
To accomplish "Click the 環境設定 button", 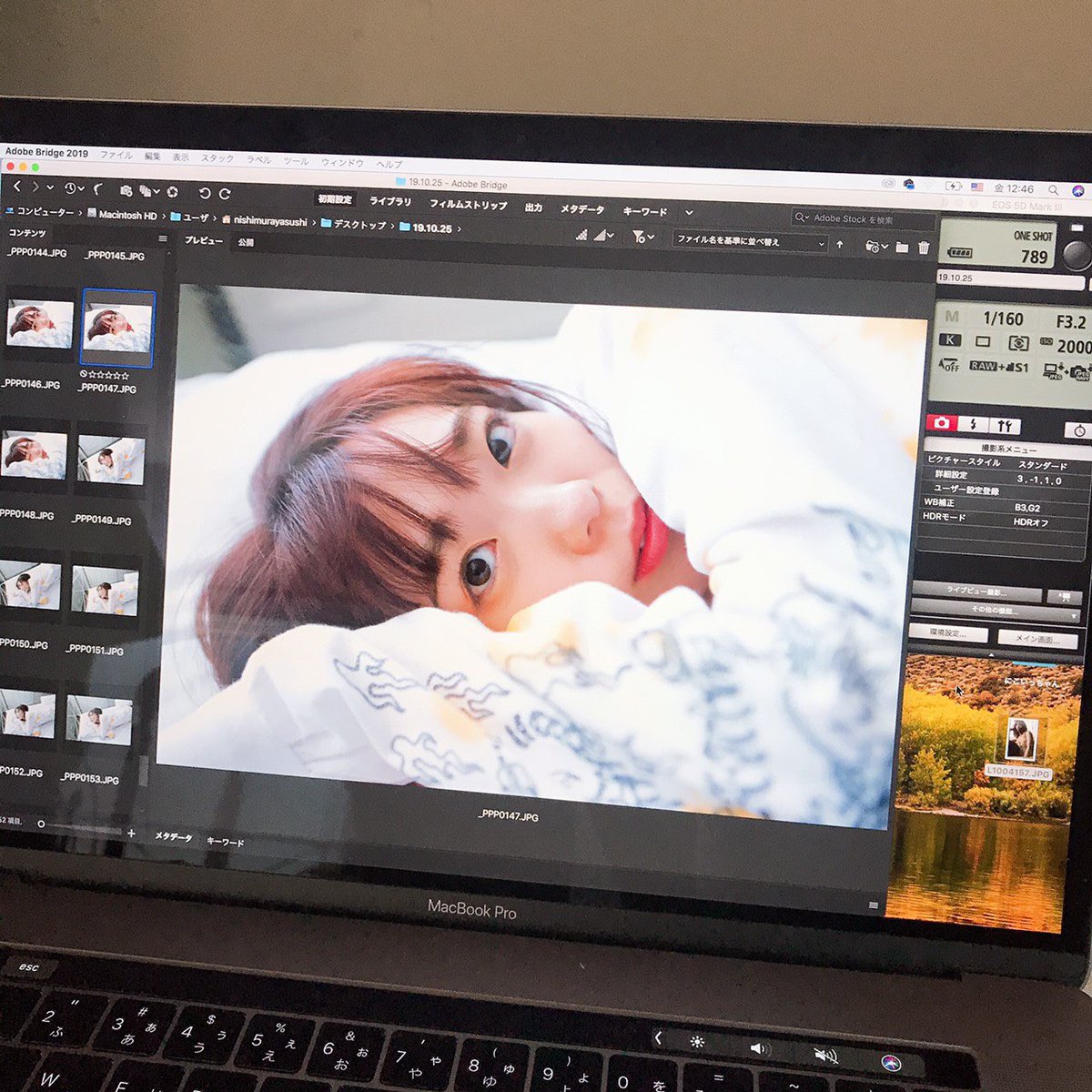I will click(x=948, y=632).
